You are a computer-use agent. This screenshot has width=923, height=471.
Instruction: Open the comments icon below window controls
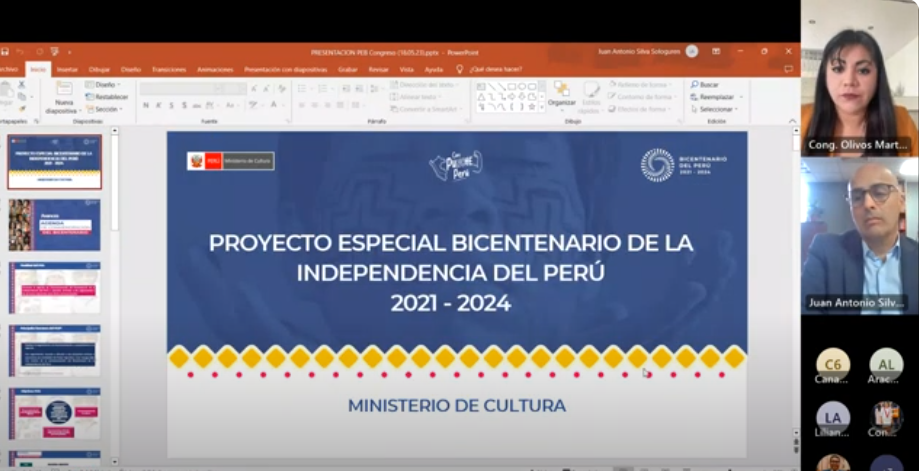pyautogui.click(x=789, y=69)
